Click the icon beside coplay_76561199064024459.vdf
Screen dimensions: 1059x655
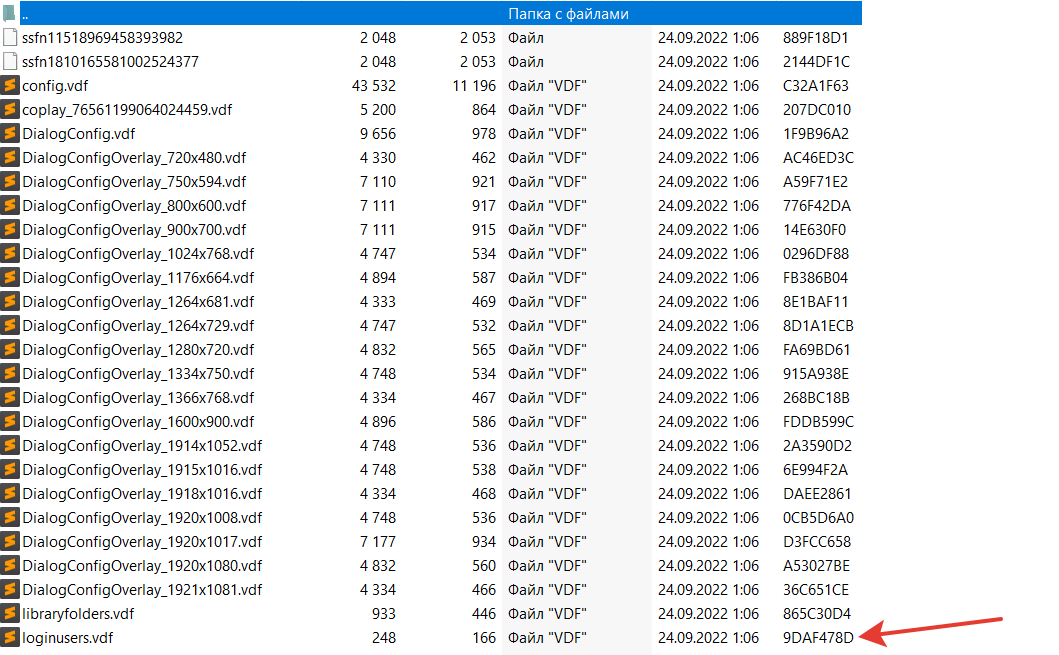coord(10,109)
